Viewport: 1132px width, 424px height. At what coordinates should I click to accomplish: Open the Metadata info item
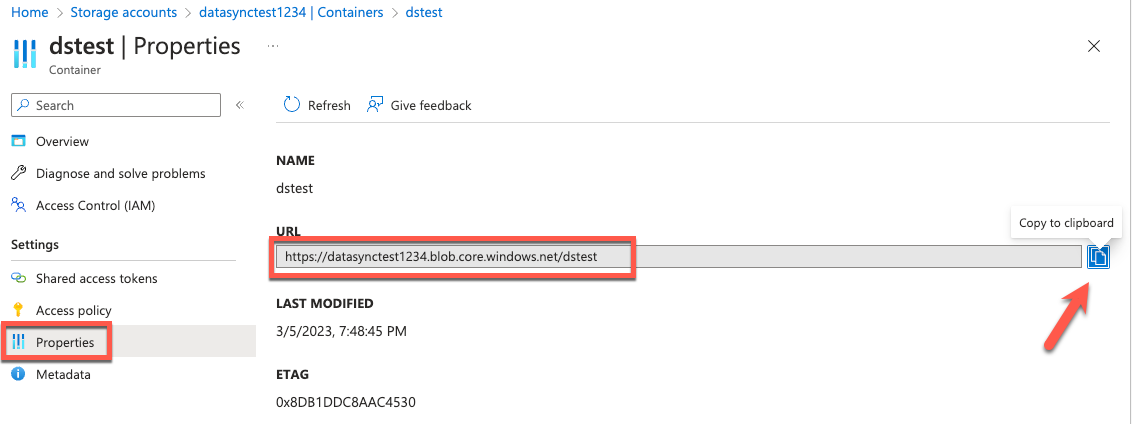(64, 375)
